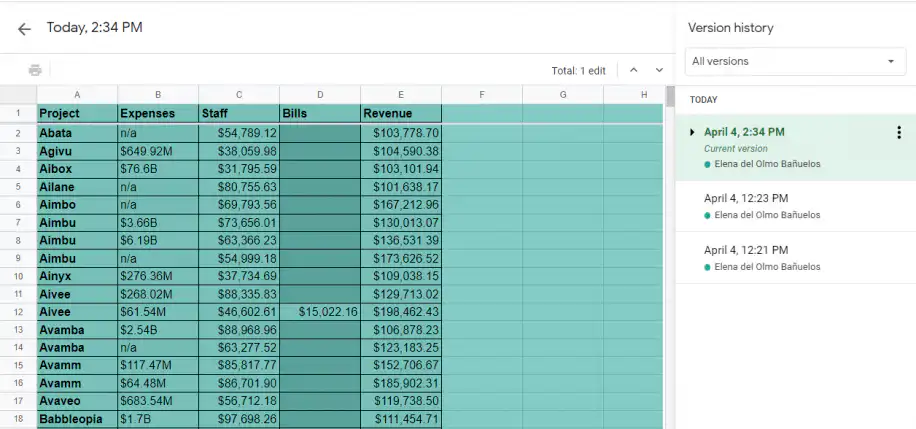Image resolution: width=916 pixels, height=429 pixels.
Task: Click the $103,778.70 revenue cell
Action: click(401, 133)
